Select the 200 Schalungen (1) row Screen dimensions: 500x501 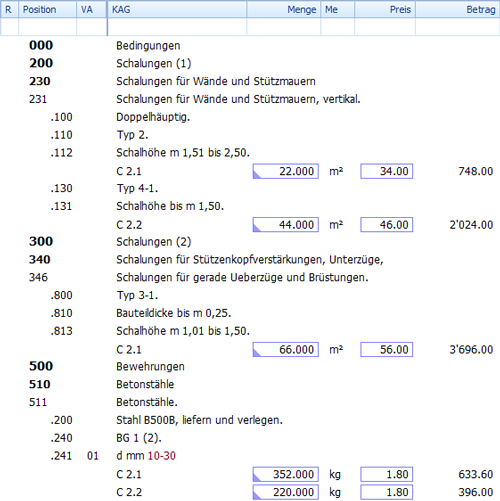250,63
